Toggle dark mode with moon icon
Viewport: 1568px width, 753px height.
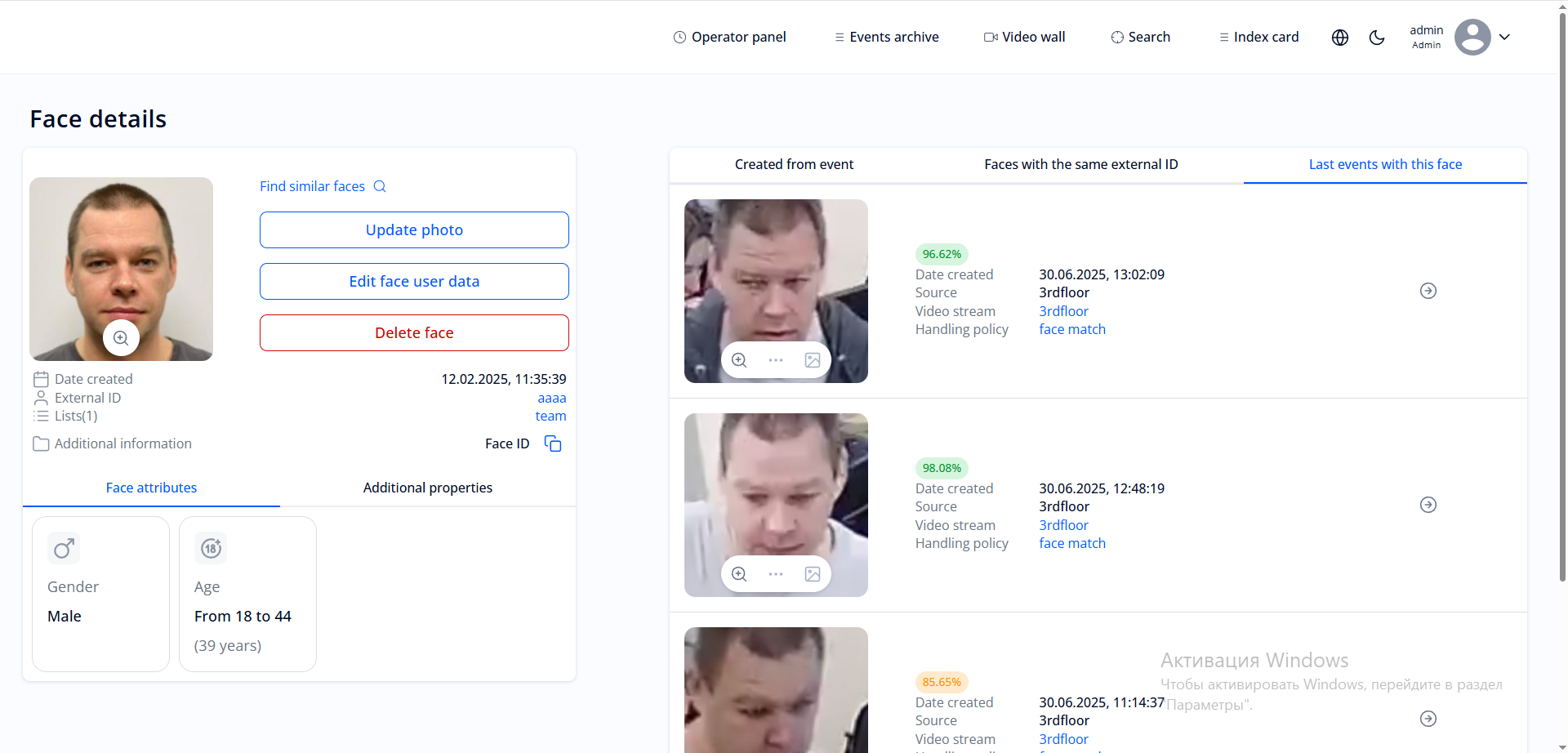[1377, 38]
